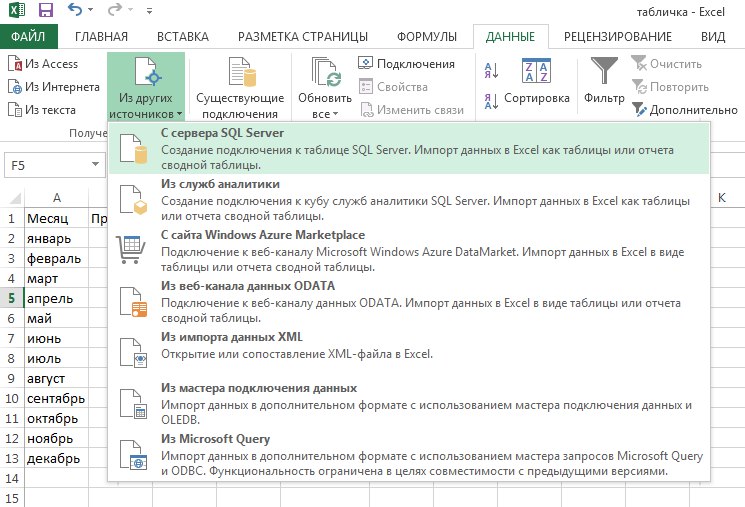Select cell containing март
The width and height of the screenshot is (745, 507).
pos(57,278)
